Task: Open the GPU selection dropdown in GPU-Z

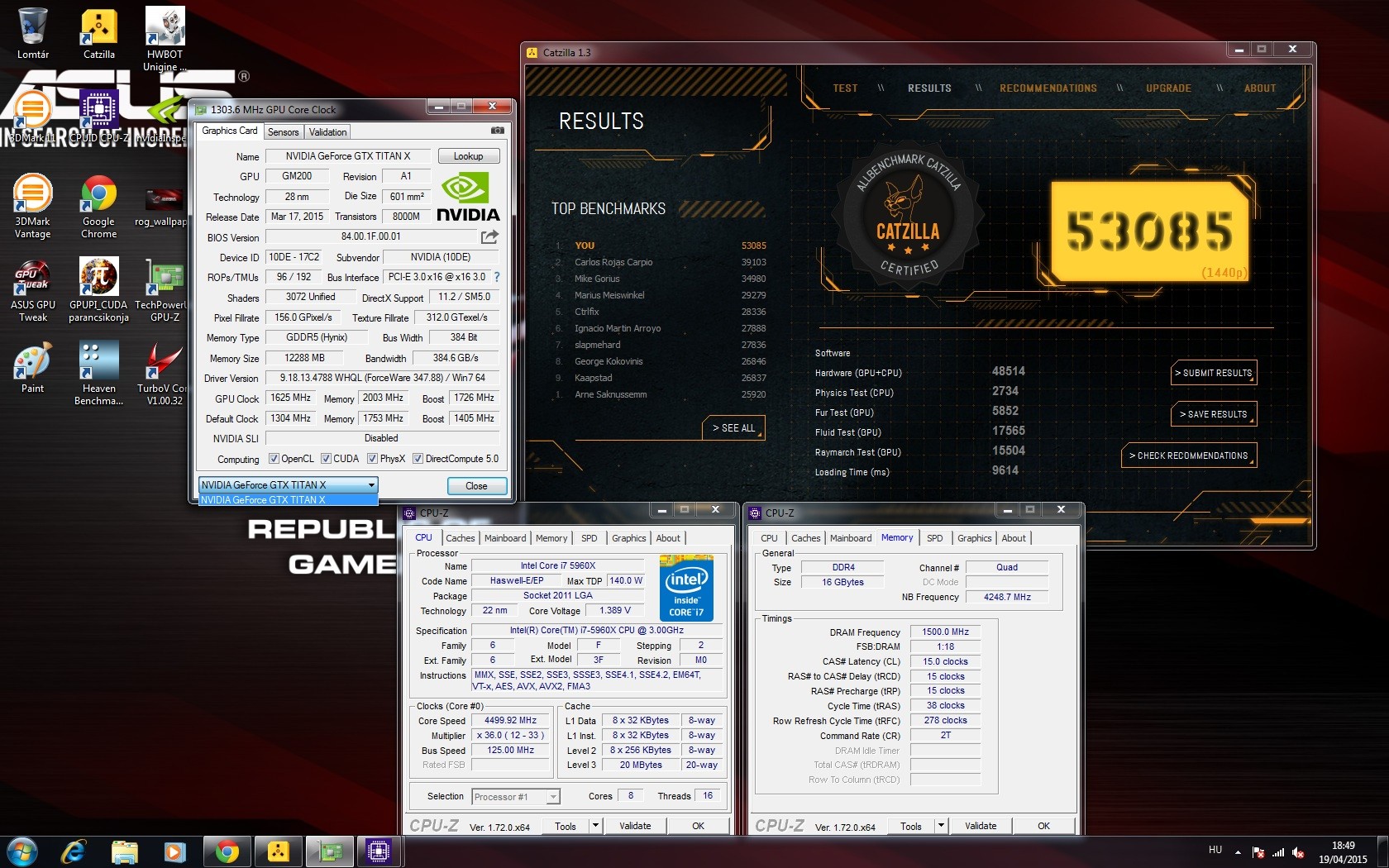Action: [x=289, y=485]
